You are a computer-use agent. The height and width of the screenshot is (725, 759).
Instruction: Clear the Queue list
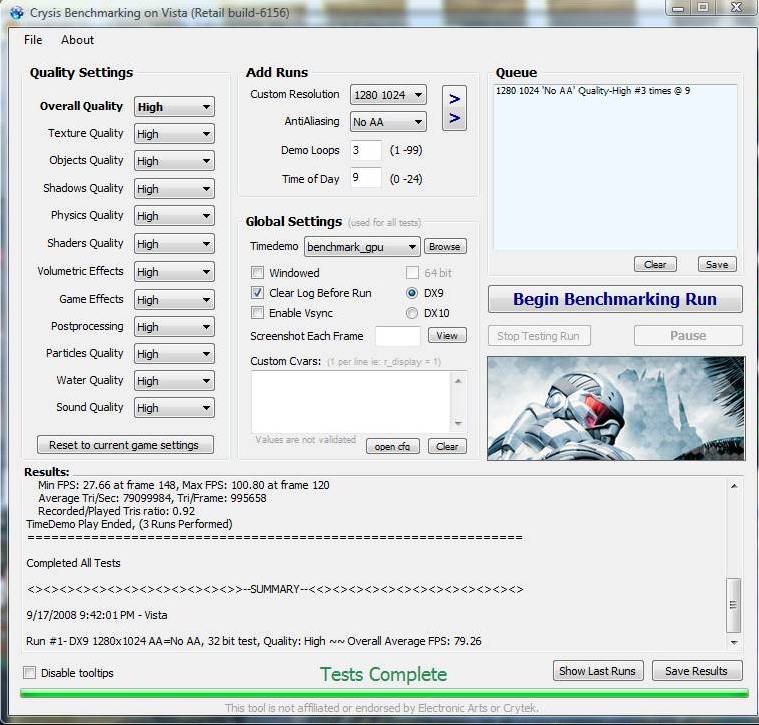[x=655, y=264]
